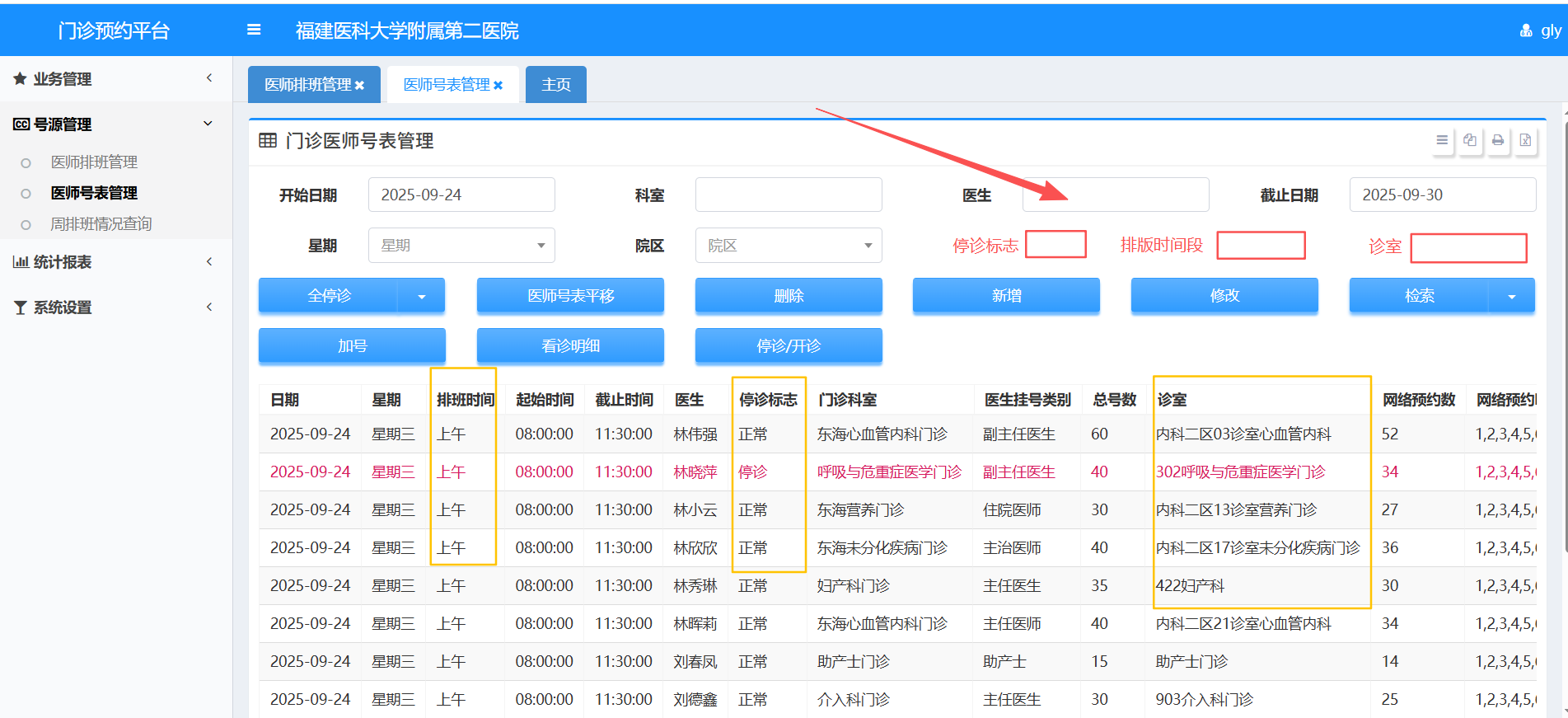Viewport: 1568px width, 718px height.
Task: Click the 新增 button
Action: coord(1006,296)
